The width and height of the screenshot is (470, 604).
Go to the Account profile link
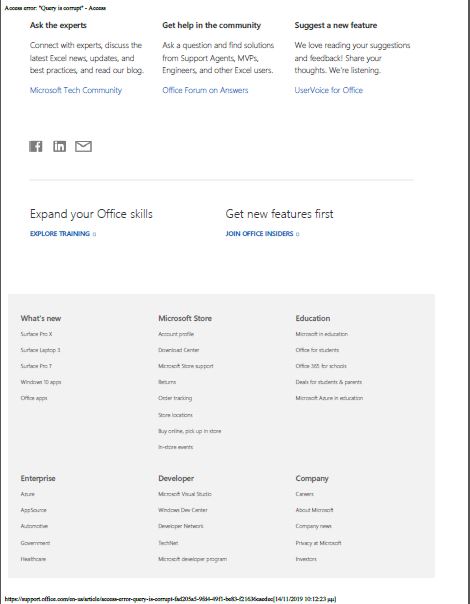176,334
